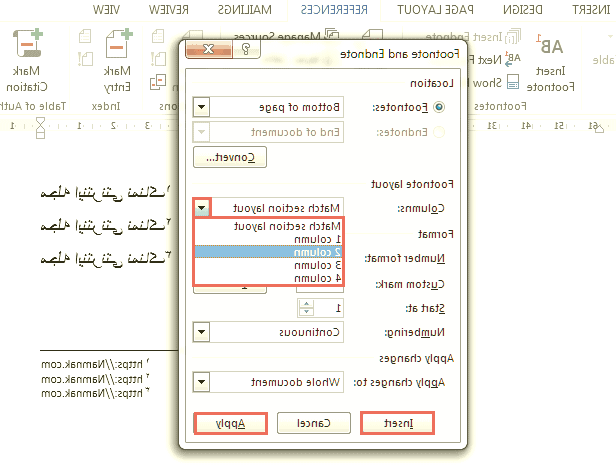Select the Endnotes radio button
The height and width of the screenshot is (473, 616).
[x=439, y=132]
